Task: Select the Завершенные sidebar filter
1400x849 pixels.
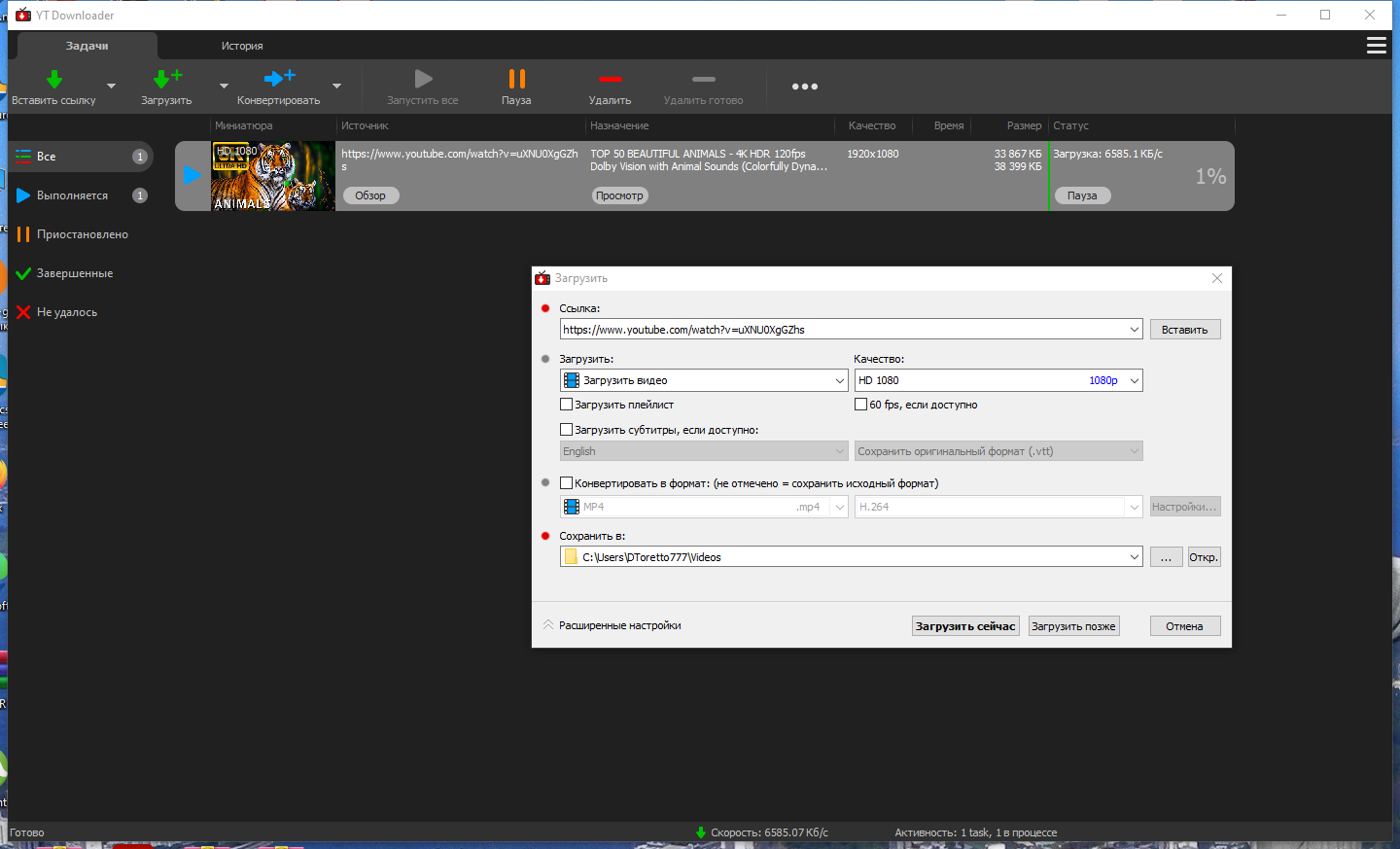Action: [75, 273]
